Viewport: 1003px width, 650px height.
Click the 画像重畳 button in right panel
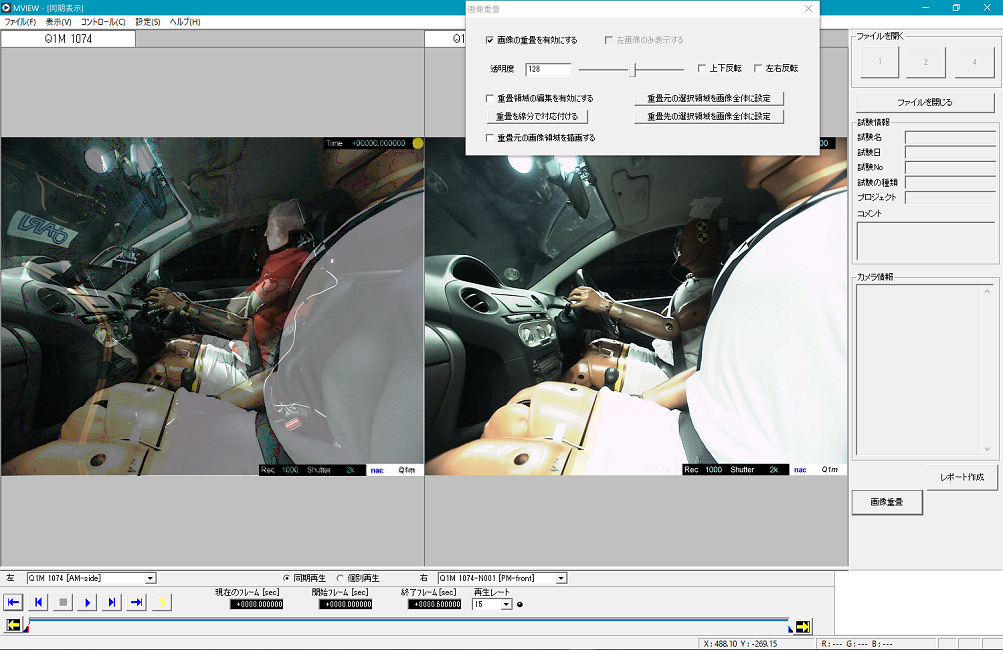887,502
